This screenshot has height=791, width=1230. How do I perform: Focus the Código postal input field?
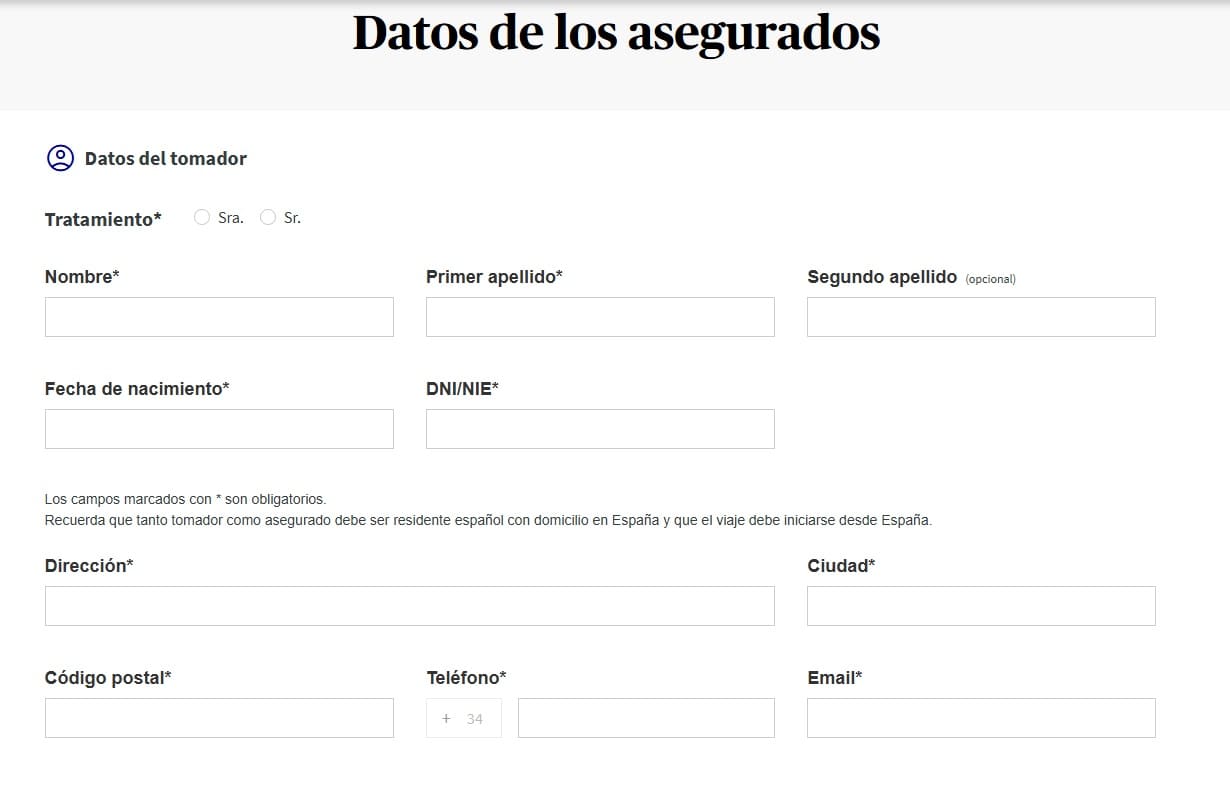pyautogui.click(x=219, y=718)
